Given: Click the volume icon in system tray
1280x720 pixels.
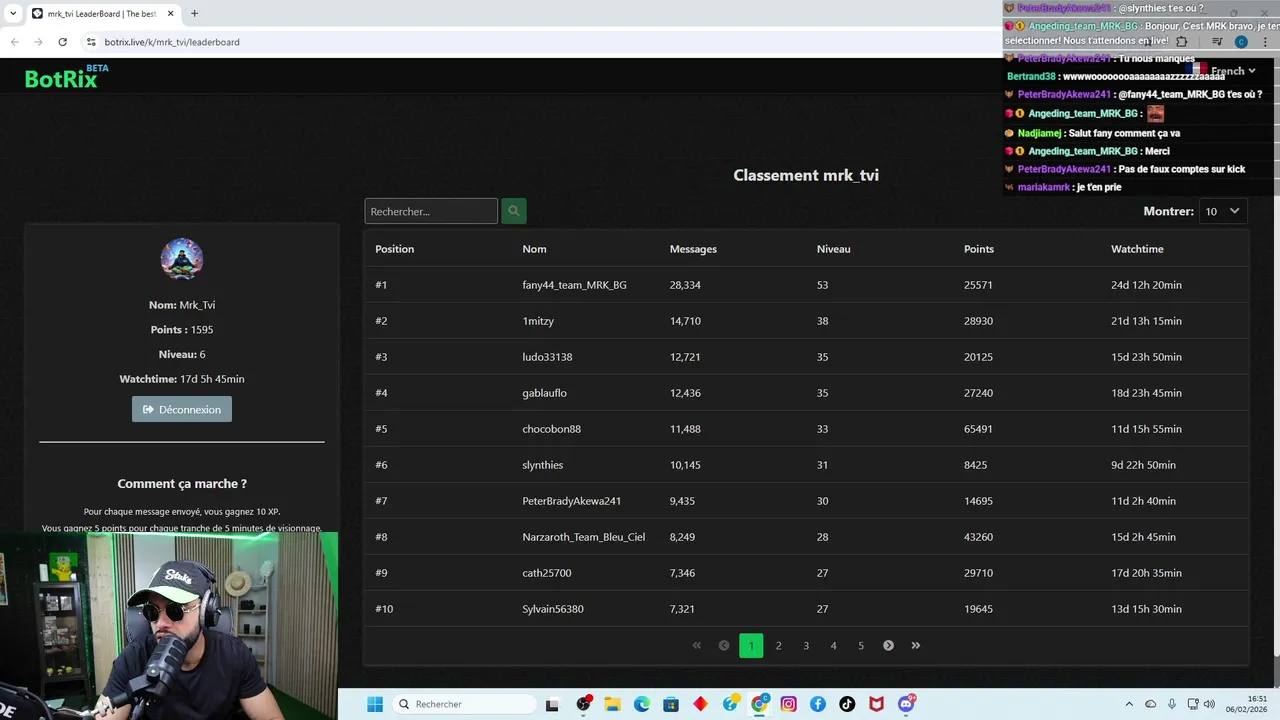Looking at the screenshot, I should click(x=1209, y=704).
